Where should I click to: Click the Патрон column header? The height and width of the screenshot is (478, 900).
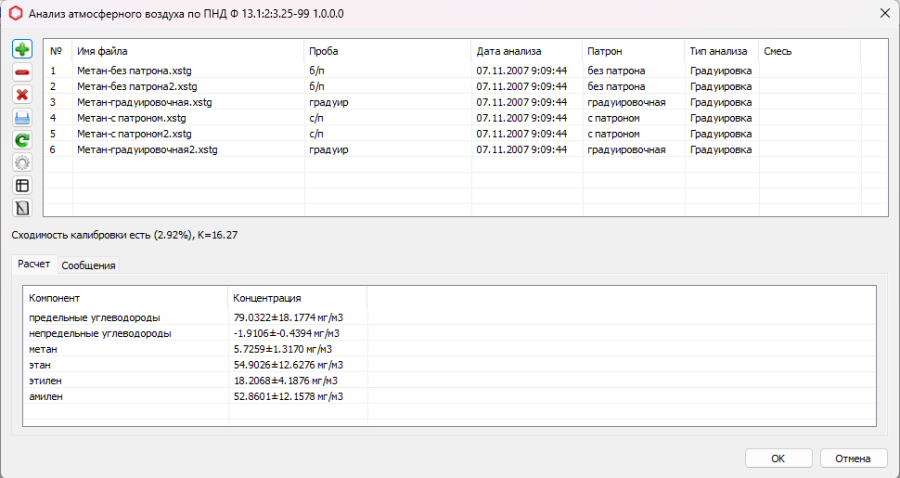(x=634, y=51)
